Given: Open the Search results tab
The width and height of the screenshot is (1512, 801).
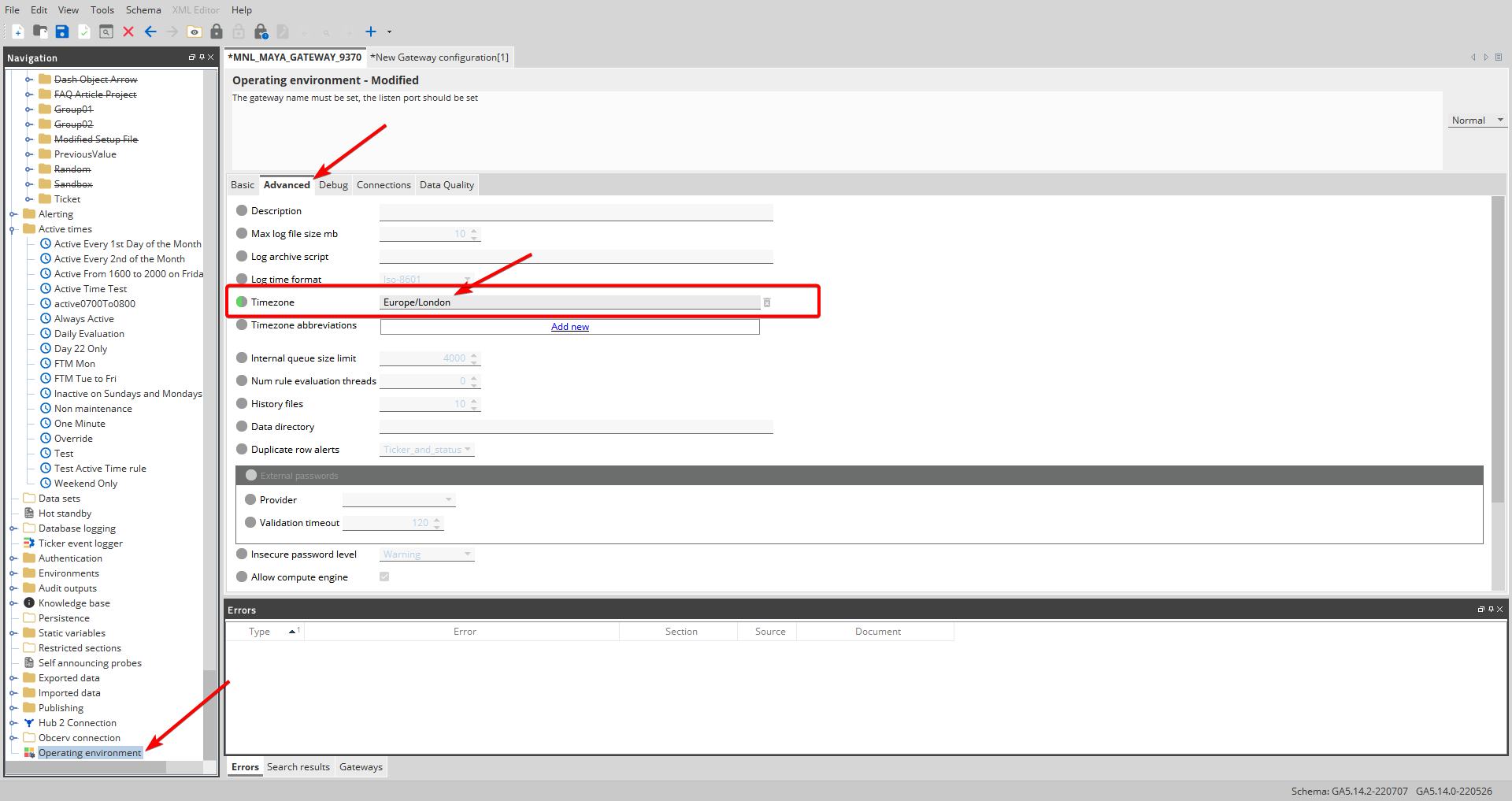Looking at the screenshot, I should pos(298,767).
